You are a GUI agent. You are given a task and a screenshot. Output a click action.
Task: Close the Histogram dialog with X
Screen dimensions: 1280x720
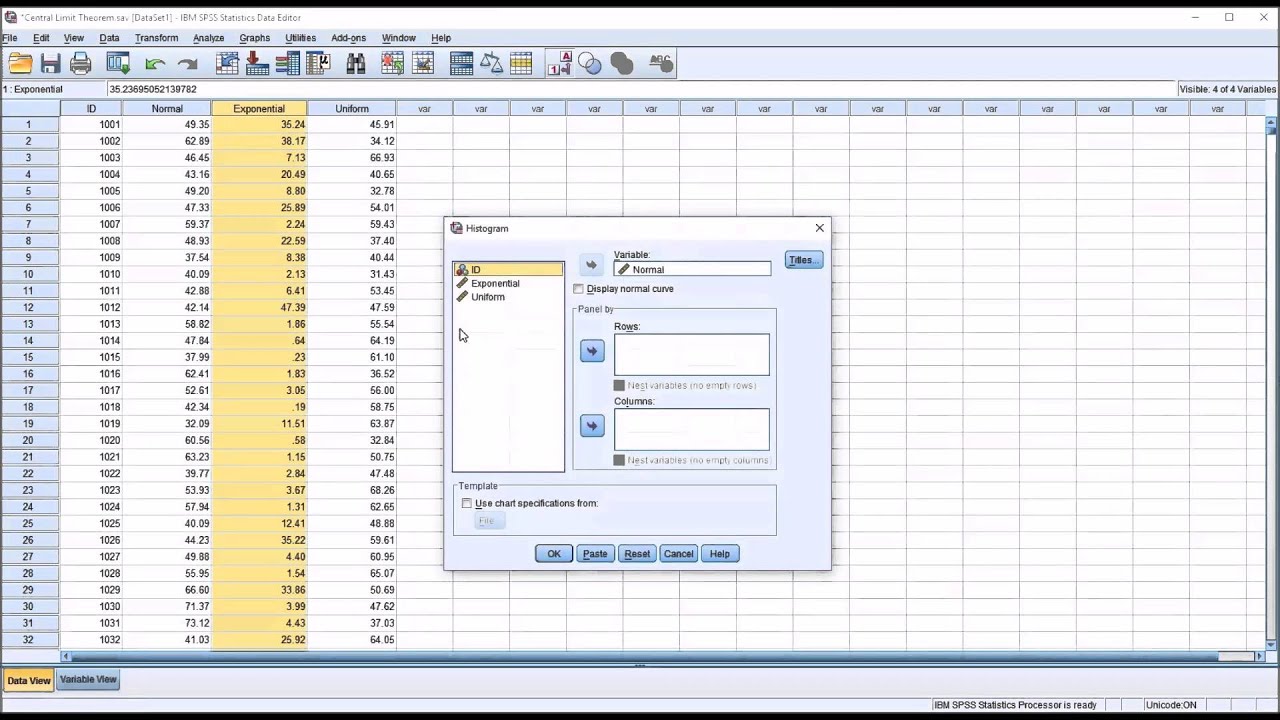point(820,228)
